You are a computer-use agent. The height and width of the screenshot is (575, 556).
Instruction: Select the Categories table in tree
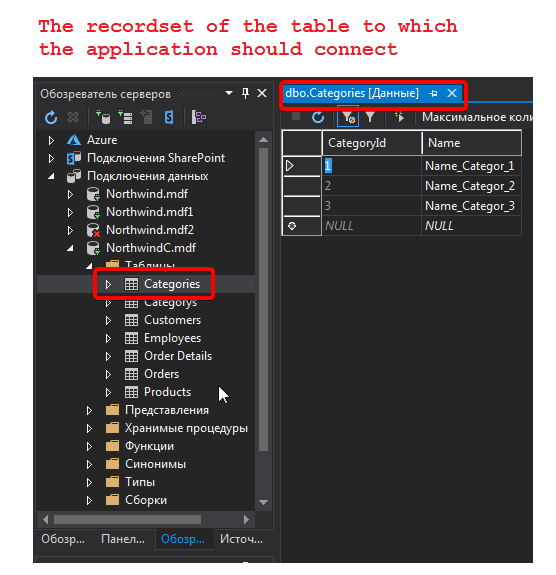[x=172, y=284]
